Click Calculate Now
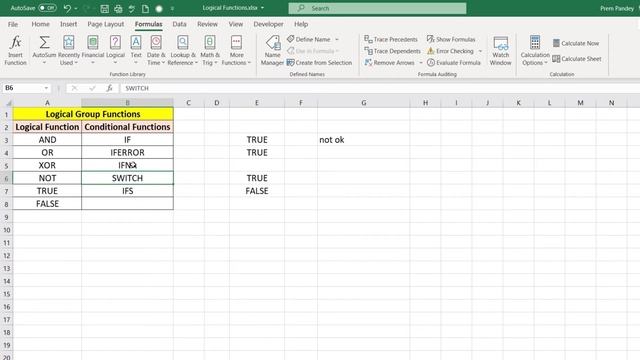640x360 pixels. pyautogui.click(x=576, y=43)
